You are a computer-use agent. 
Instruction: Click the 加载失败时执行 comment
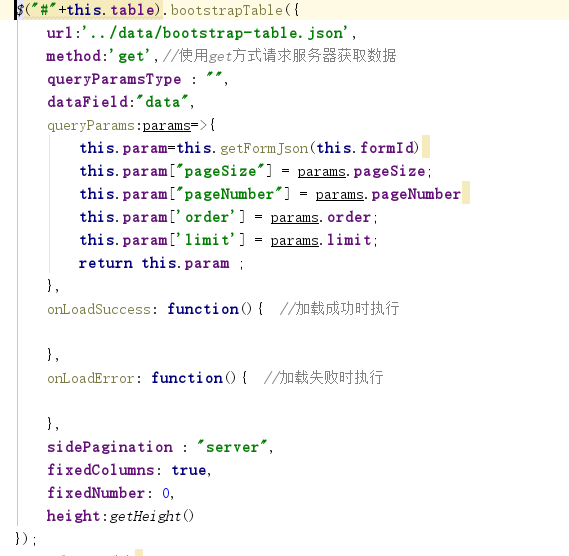(x=323, y=378)
